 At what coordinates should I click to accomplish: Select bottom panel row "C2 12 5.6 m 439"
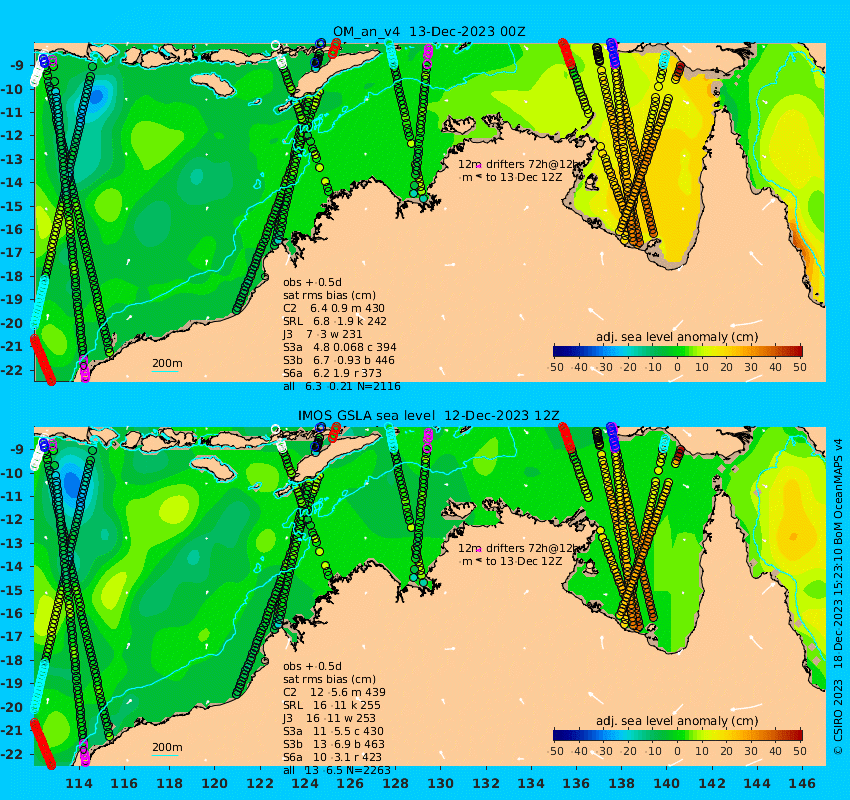(x=334, y=692)
